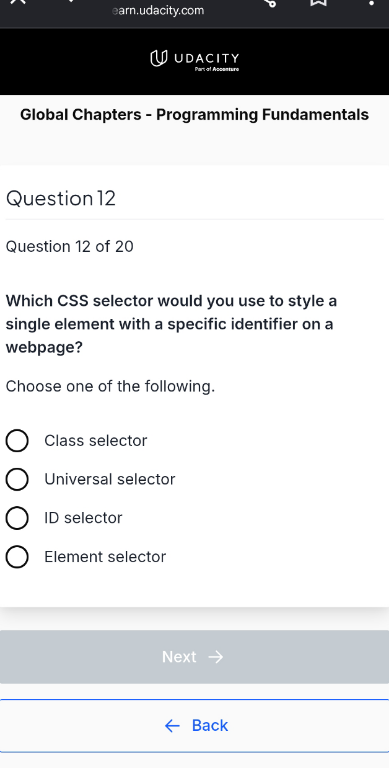Viewport: 389px width, 768px height.
Task: Click the Global Chapters Programming Fundamentals title
Action: [x=194, y=115]
